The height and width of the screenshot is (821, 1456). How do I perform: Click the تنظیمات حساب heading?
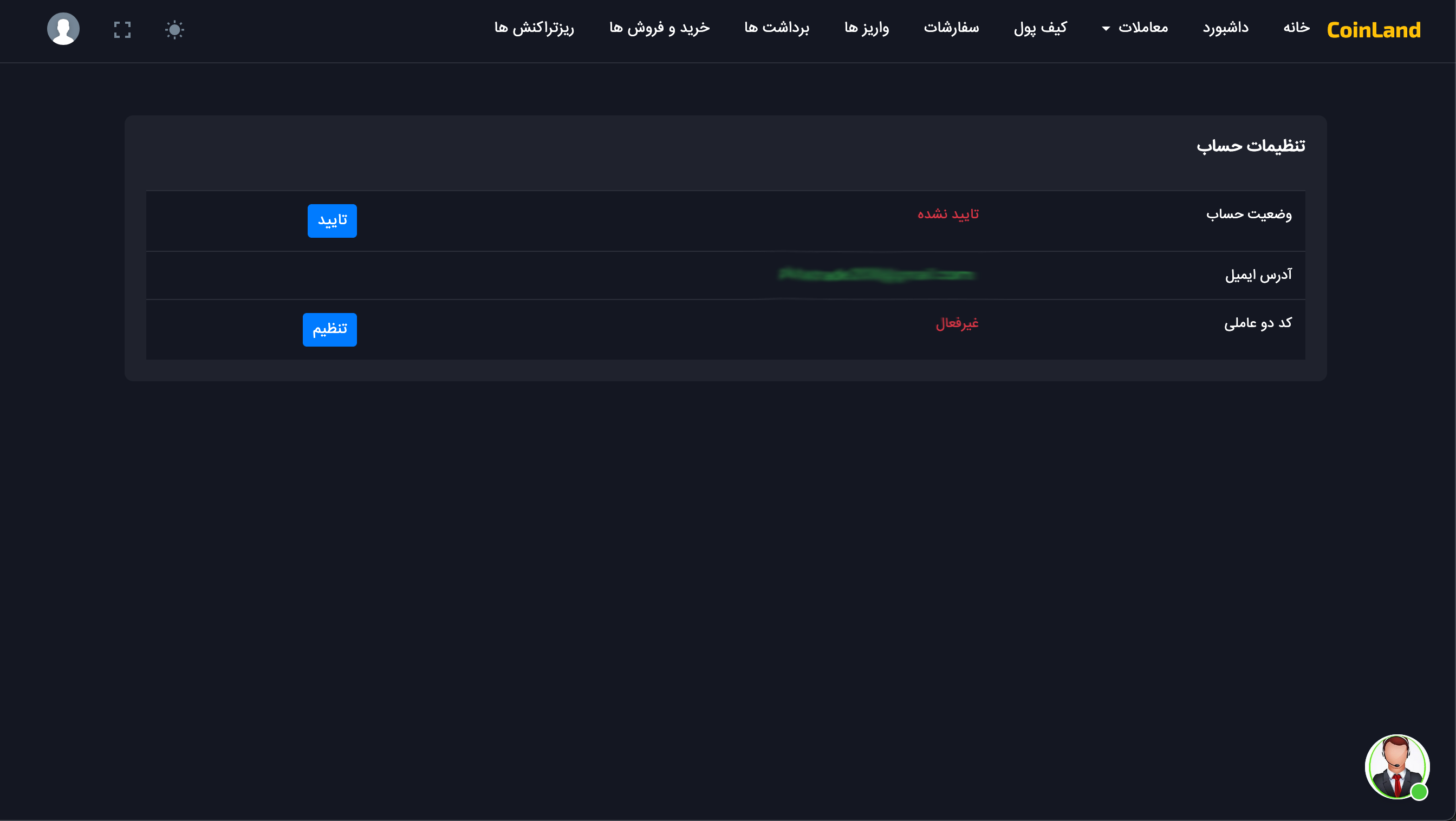(1250, 146)
